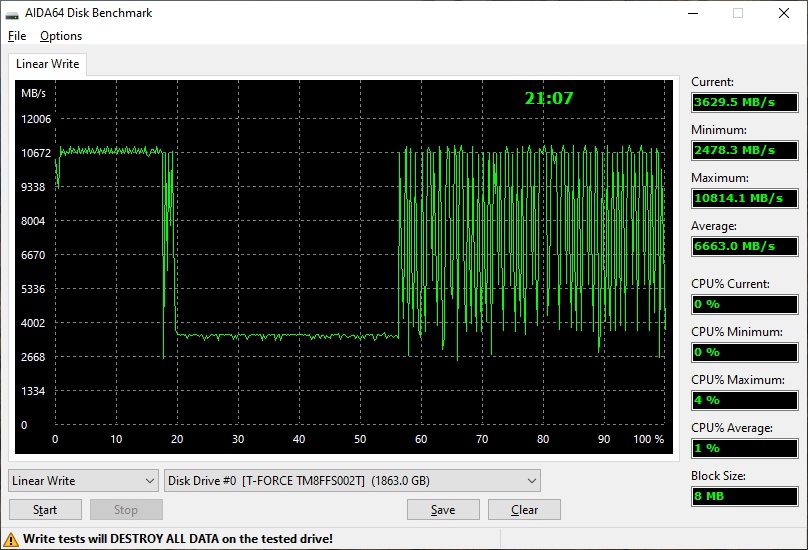Screen dimensions: 808x550
Task: Click the CPU% Maximum 4 % field
Action: pos(745,400)
